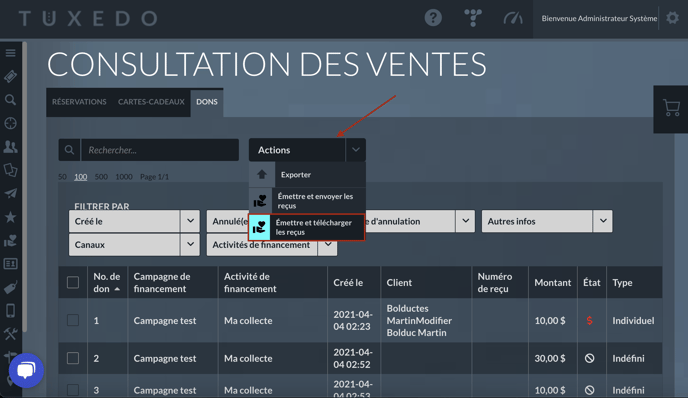Open the network nodes icon in header

click(473, 18)
